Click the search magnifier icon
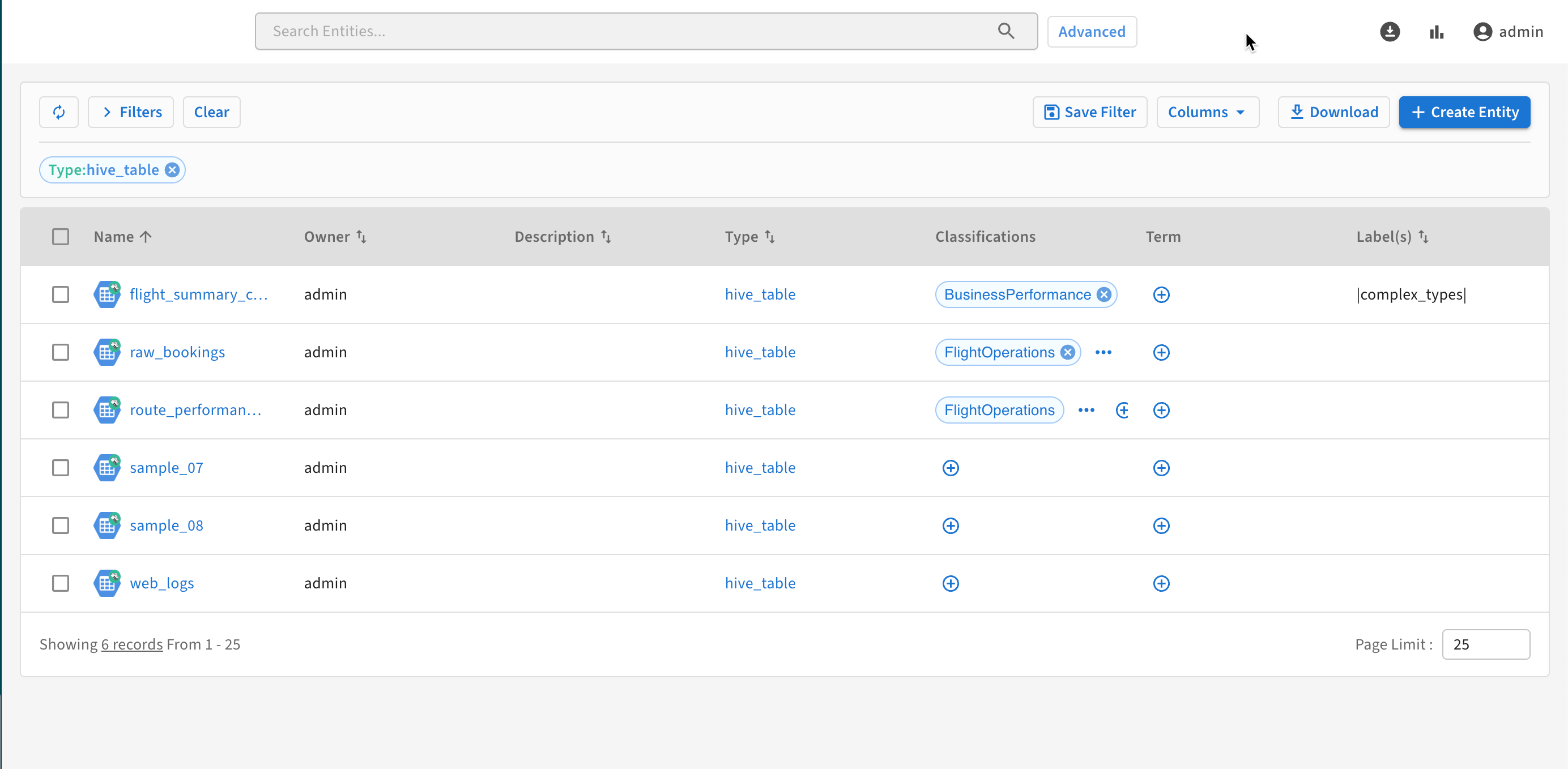Screen dimensions: 1568x769 click(1005, 31)
